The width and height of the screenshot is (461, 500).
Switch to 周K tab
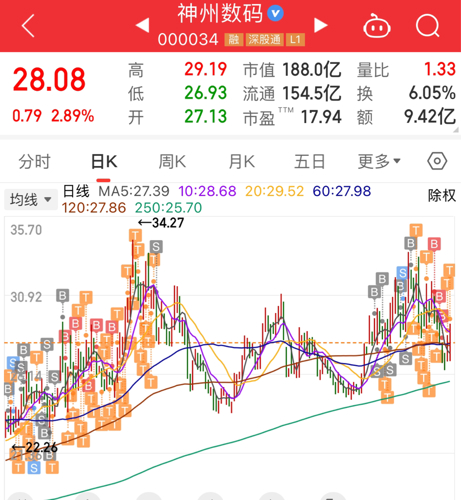point(172,162)
